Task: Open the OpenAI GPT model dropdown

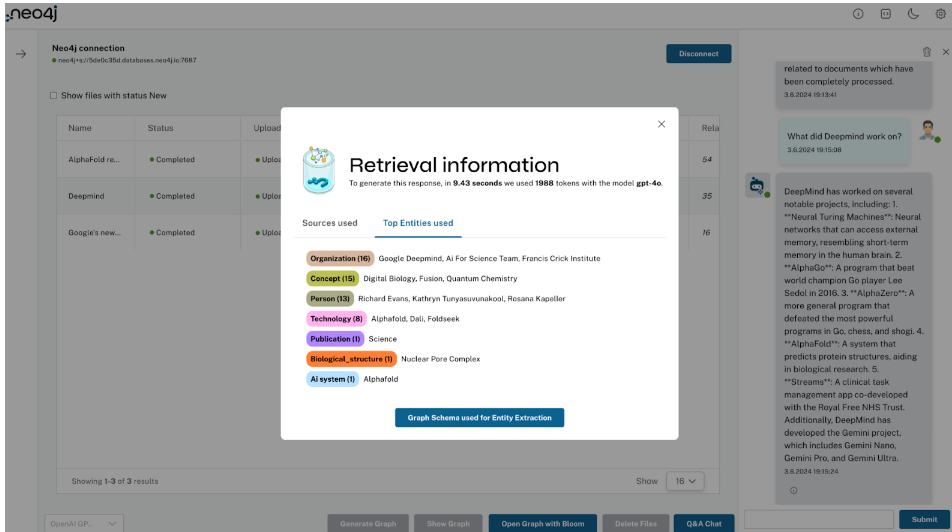Action: pyautogui.click(x=84, y=523)
